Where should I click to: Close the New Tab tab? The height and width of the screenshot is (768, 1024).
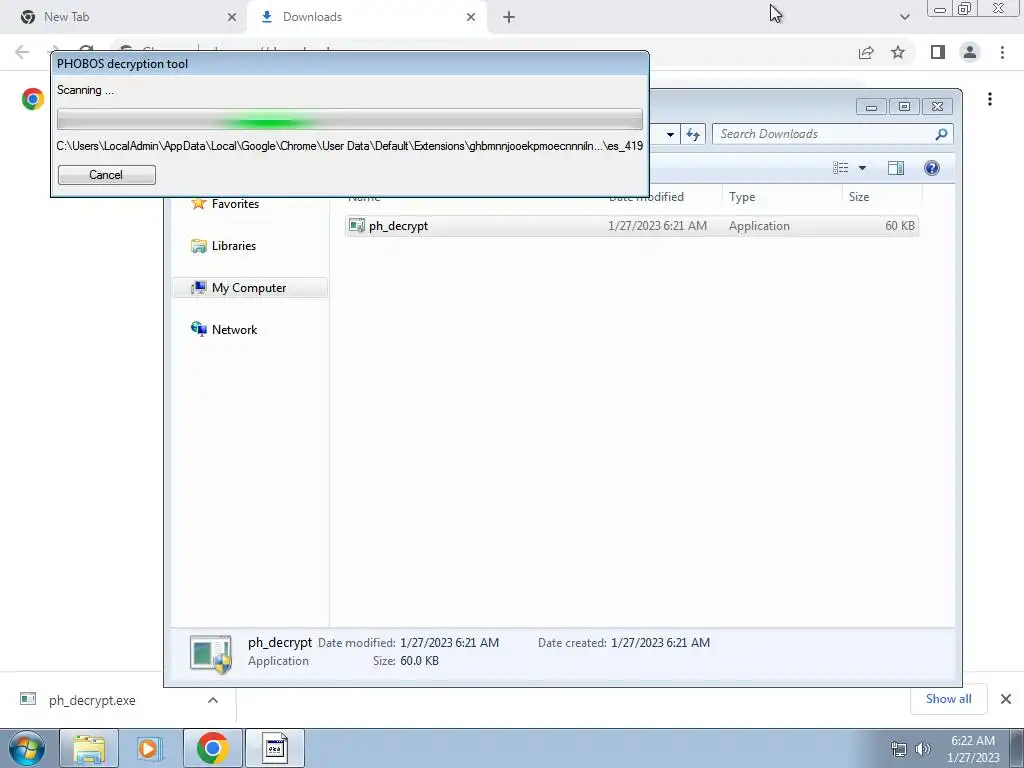pos(231,18)
